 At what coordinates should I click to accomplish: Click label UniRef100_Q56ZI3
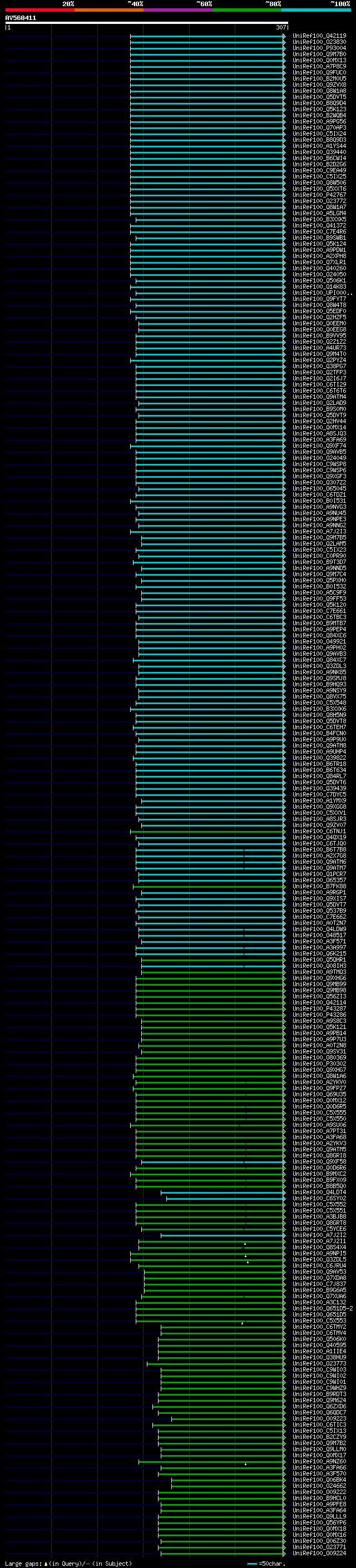click(x=319, y=996)
